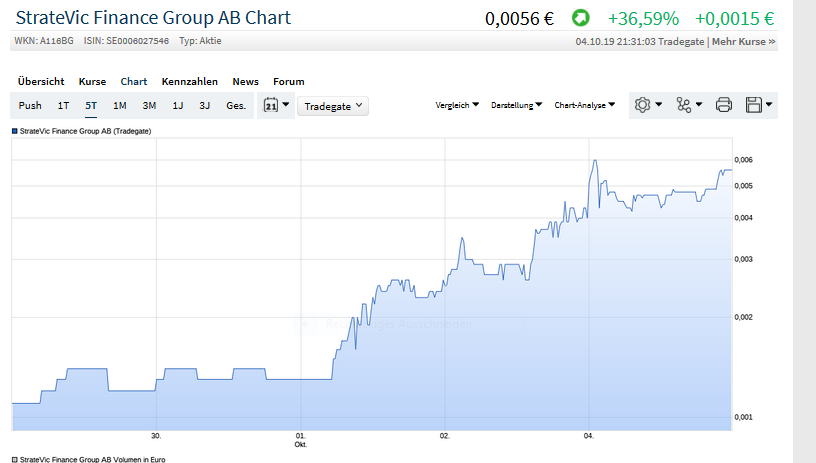Expand the arrow beside calendar icon
The width and height of the screenshot is (816, 463).
click(x=286, y=105)
